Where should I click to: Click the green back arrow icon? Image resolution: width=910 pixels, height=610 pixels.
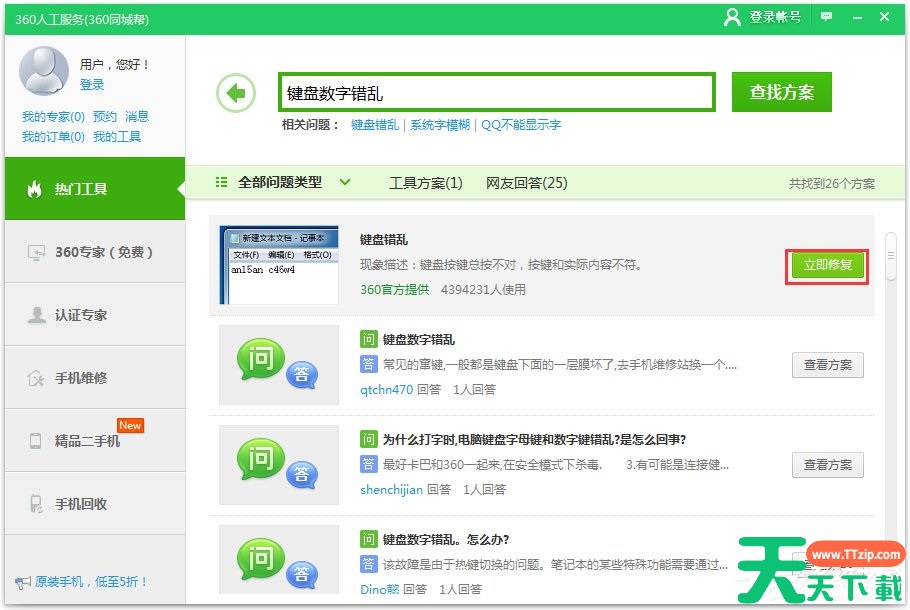[236, 93]
